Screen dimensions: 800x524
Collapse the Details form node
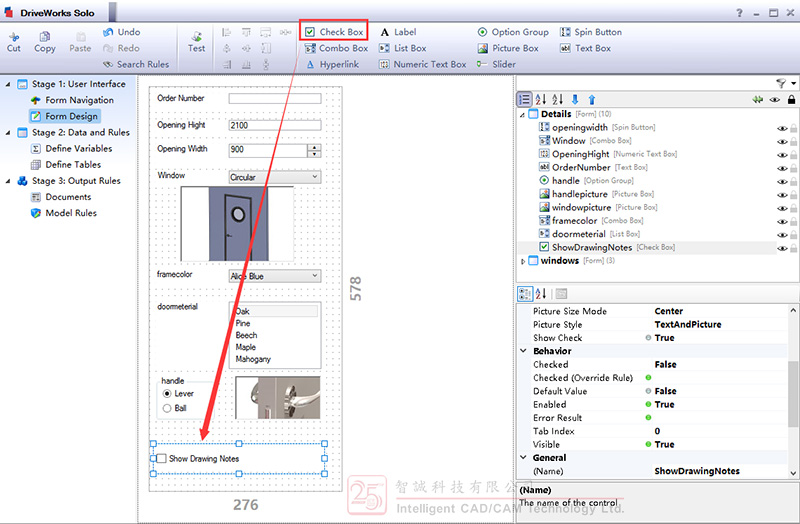click(522, 115)
